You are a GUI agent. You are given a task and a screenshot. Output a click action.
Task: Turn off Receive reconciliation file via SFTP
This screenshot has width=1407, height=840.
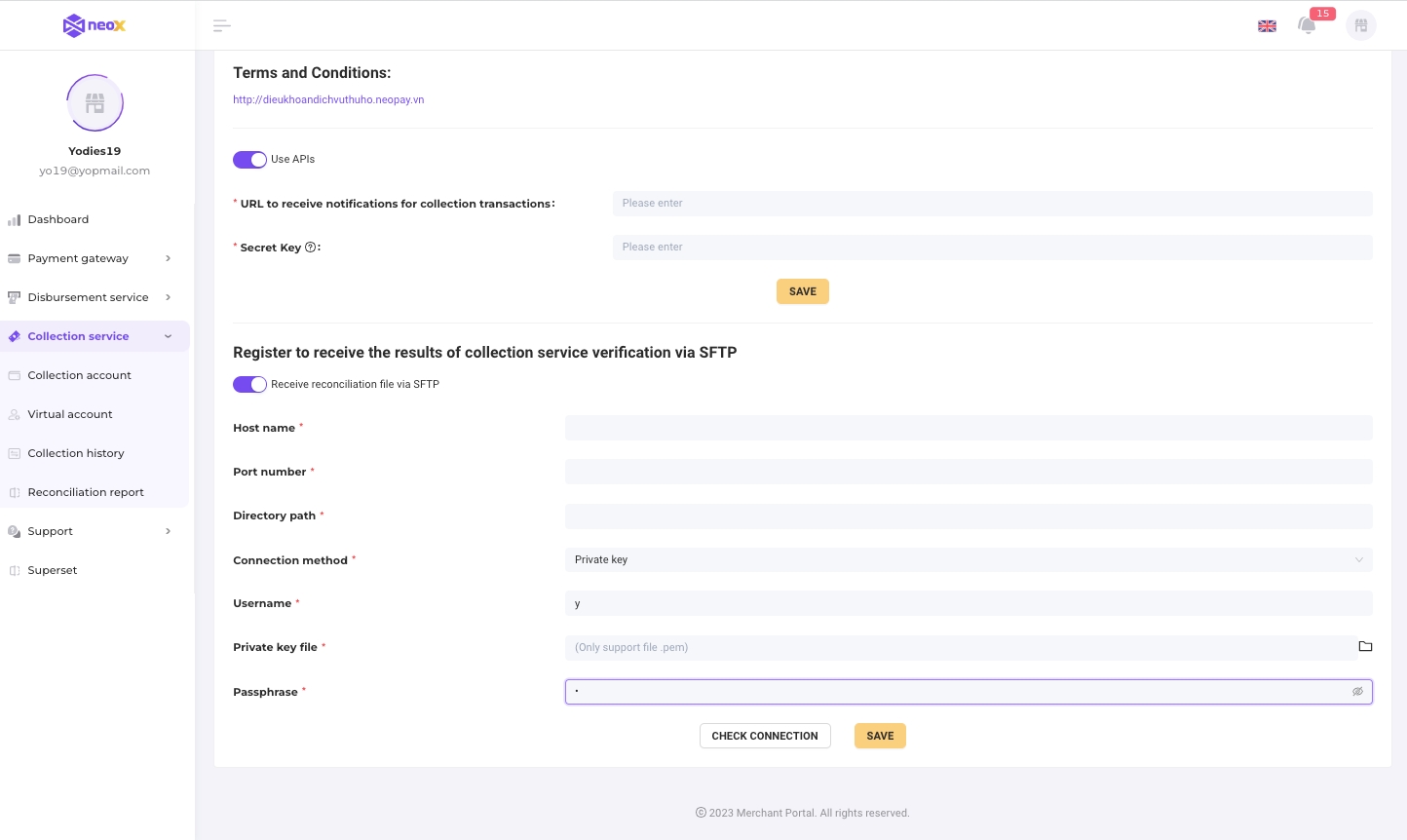249,385
